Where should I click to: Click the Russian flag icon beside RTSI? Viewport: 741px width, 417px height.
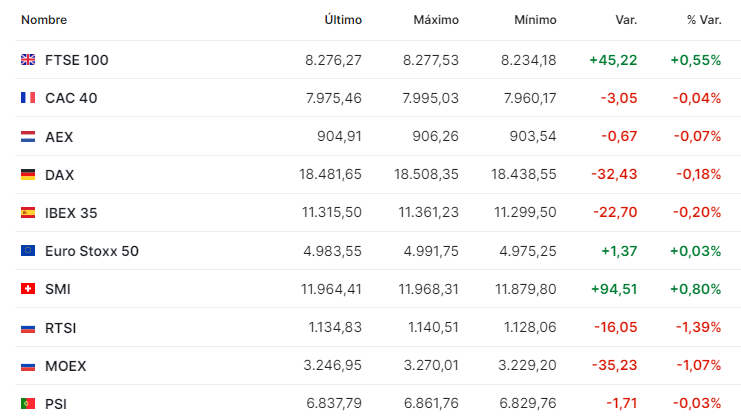28,328
